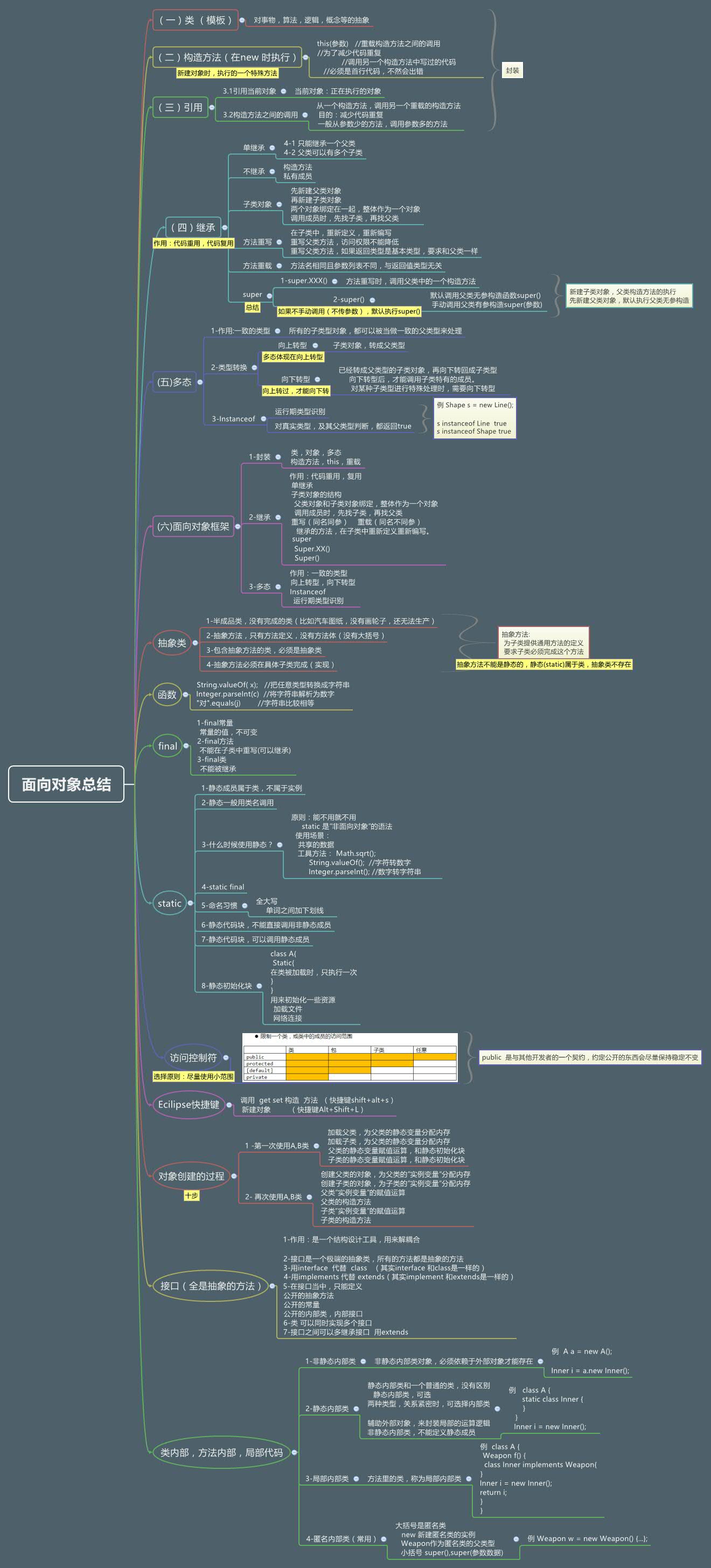Viewport: 711px width, 1568px height.
Task: Collapse the 函数 branch circle
Action: [185, 694]
